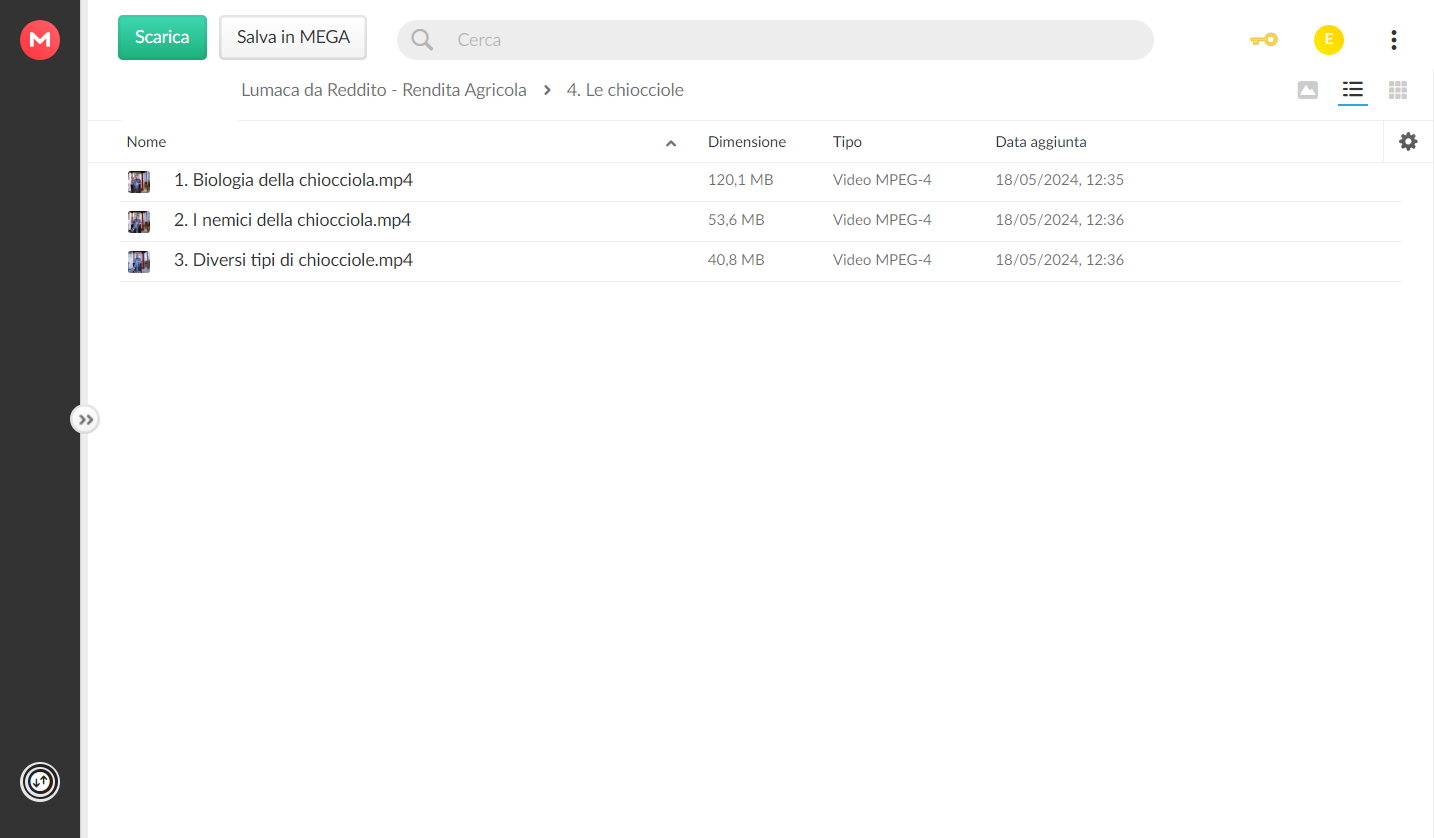Select grid thumbnail view icon
Viewport: 1434px width, 838px height.
pos(1398,90)
